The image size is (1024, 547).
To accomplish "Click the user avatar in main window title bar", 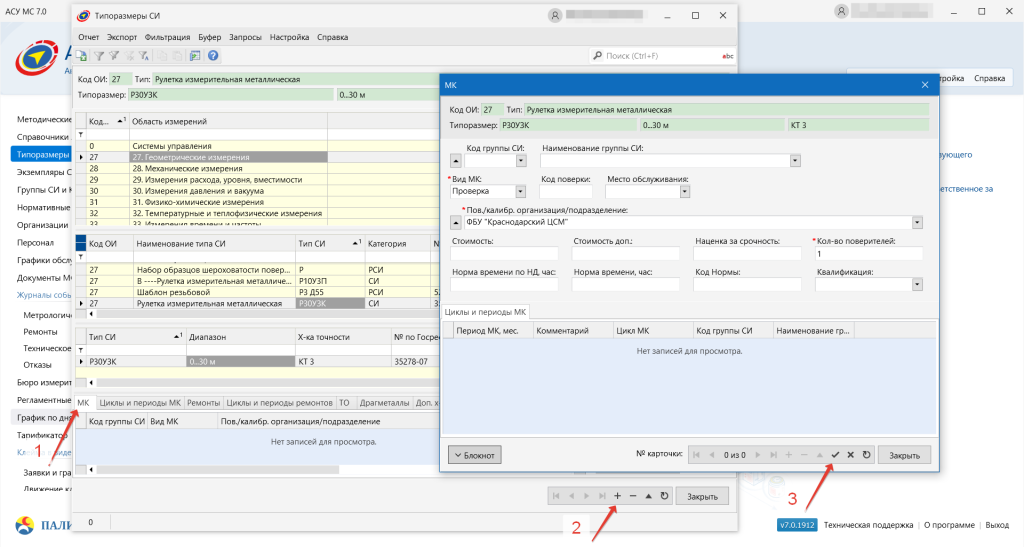I will tap(841, 12).
